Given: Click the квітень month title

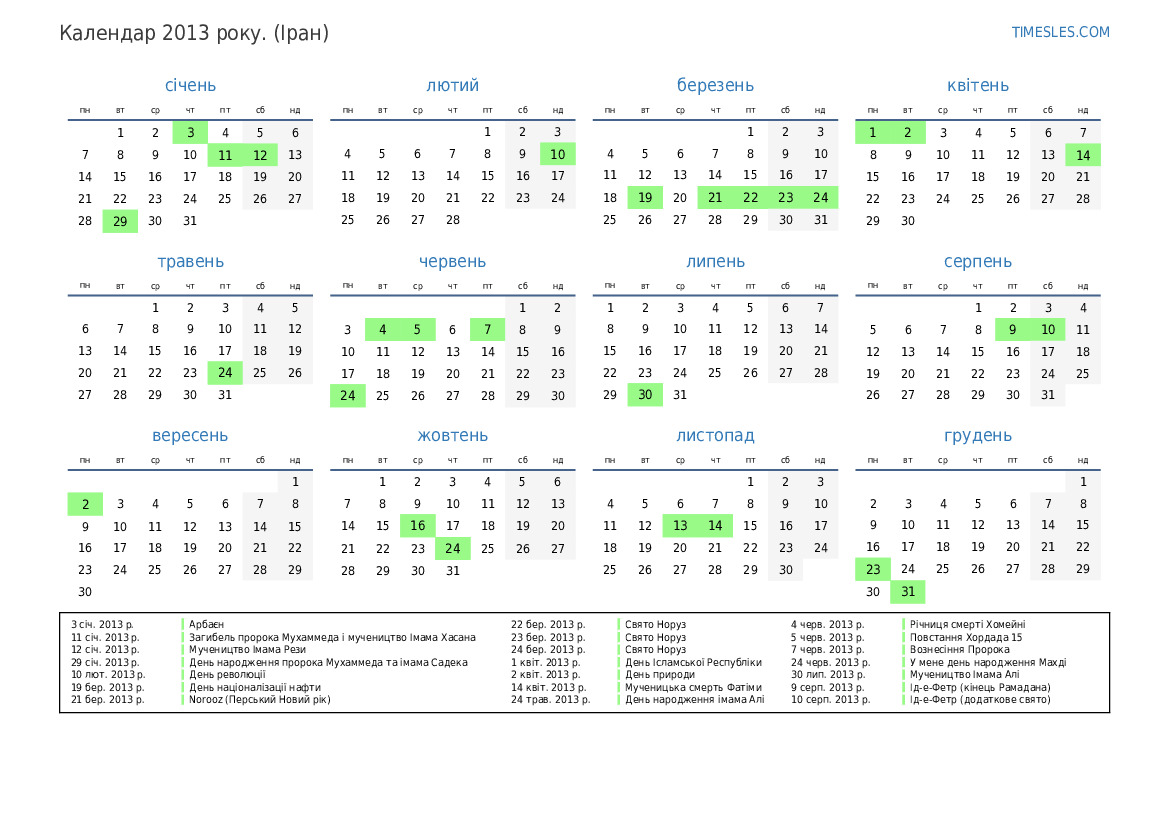Looking at the screenshot, I should click(x=978, y=86).
